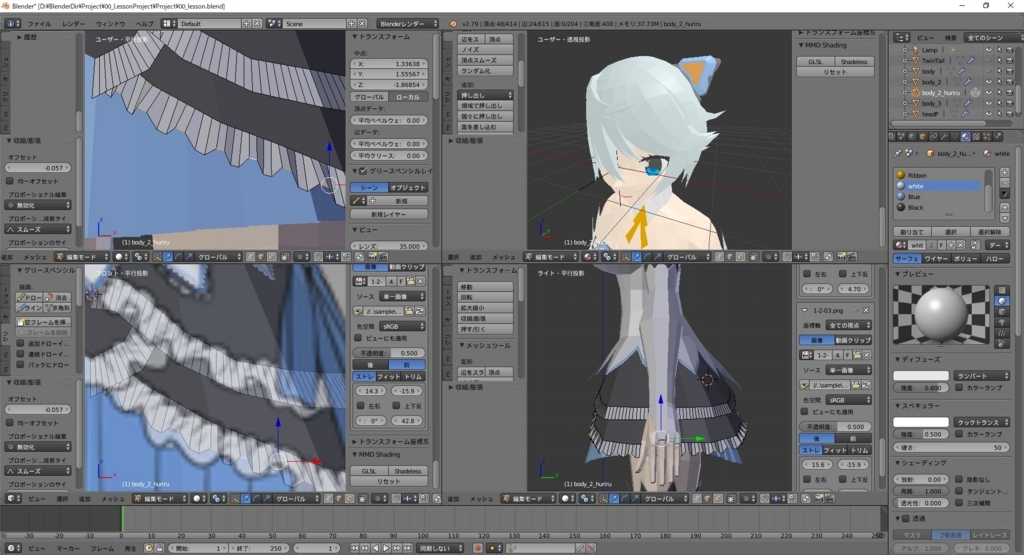The height and width of the screenshot is (555, 1024).
Task: Click the info editor type icon top-left
Action: click(x=12, y=24)
